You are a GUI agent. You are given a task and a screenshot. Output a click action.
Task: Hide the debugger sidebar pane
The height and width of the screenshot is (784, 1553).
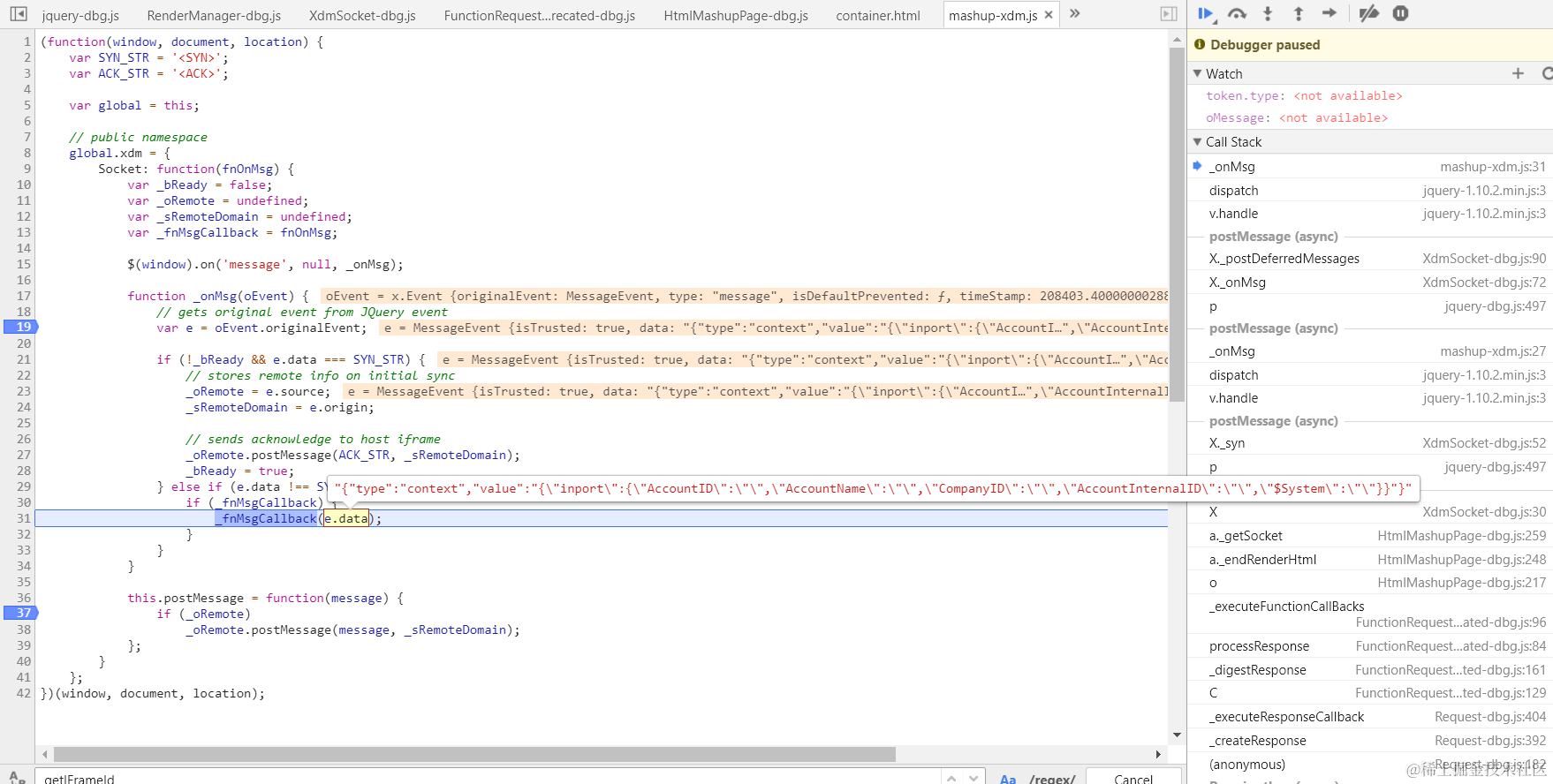click(x=1169, y=14)
